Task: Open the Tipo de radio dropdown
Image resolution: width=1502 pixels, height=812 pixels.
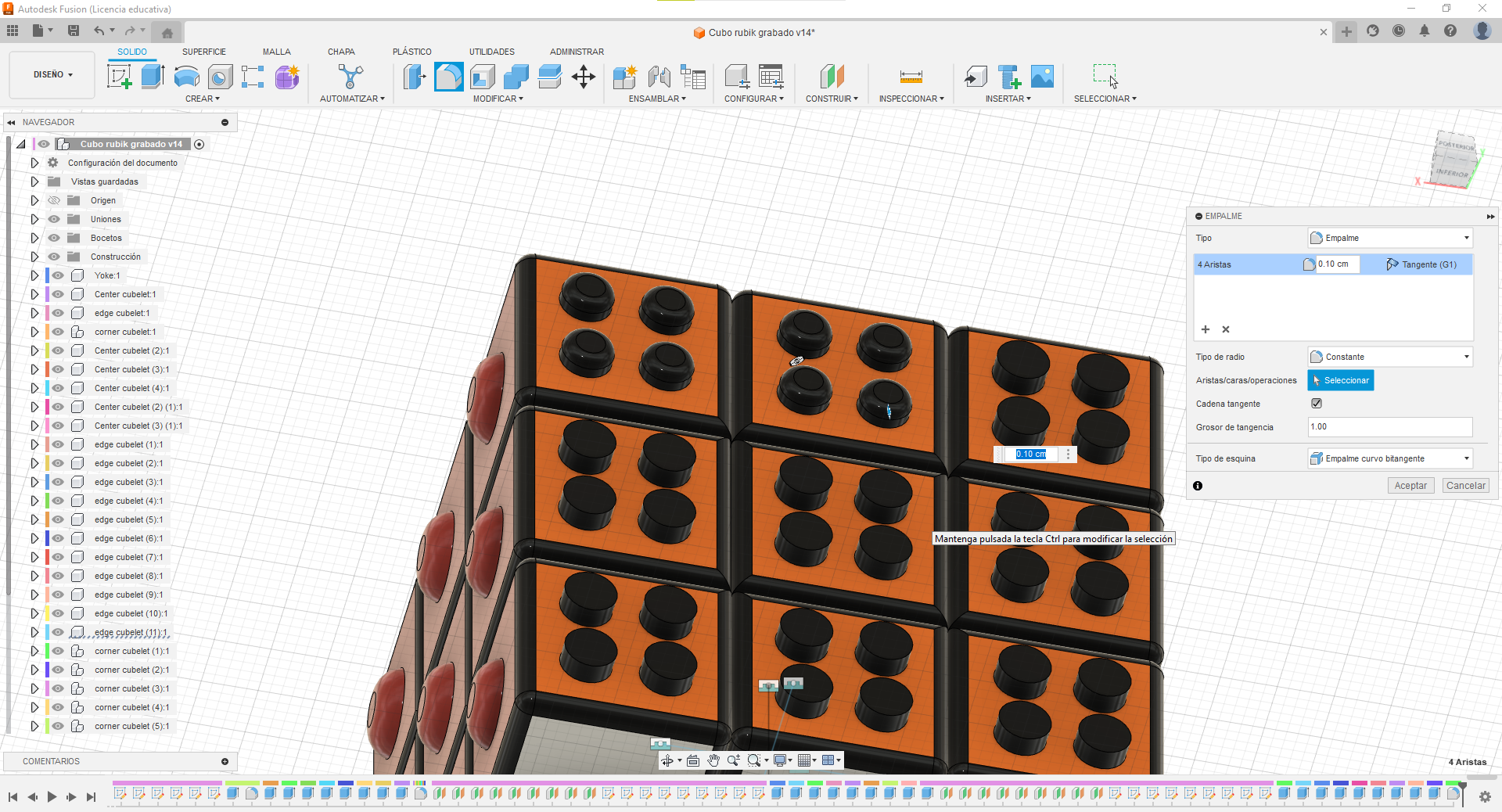Action: click(x=1390, y=357)
